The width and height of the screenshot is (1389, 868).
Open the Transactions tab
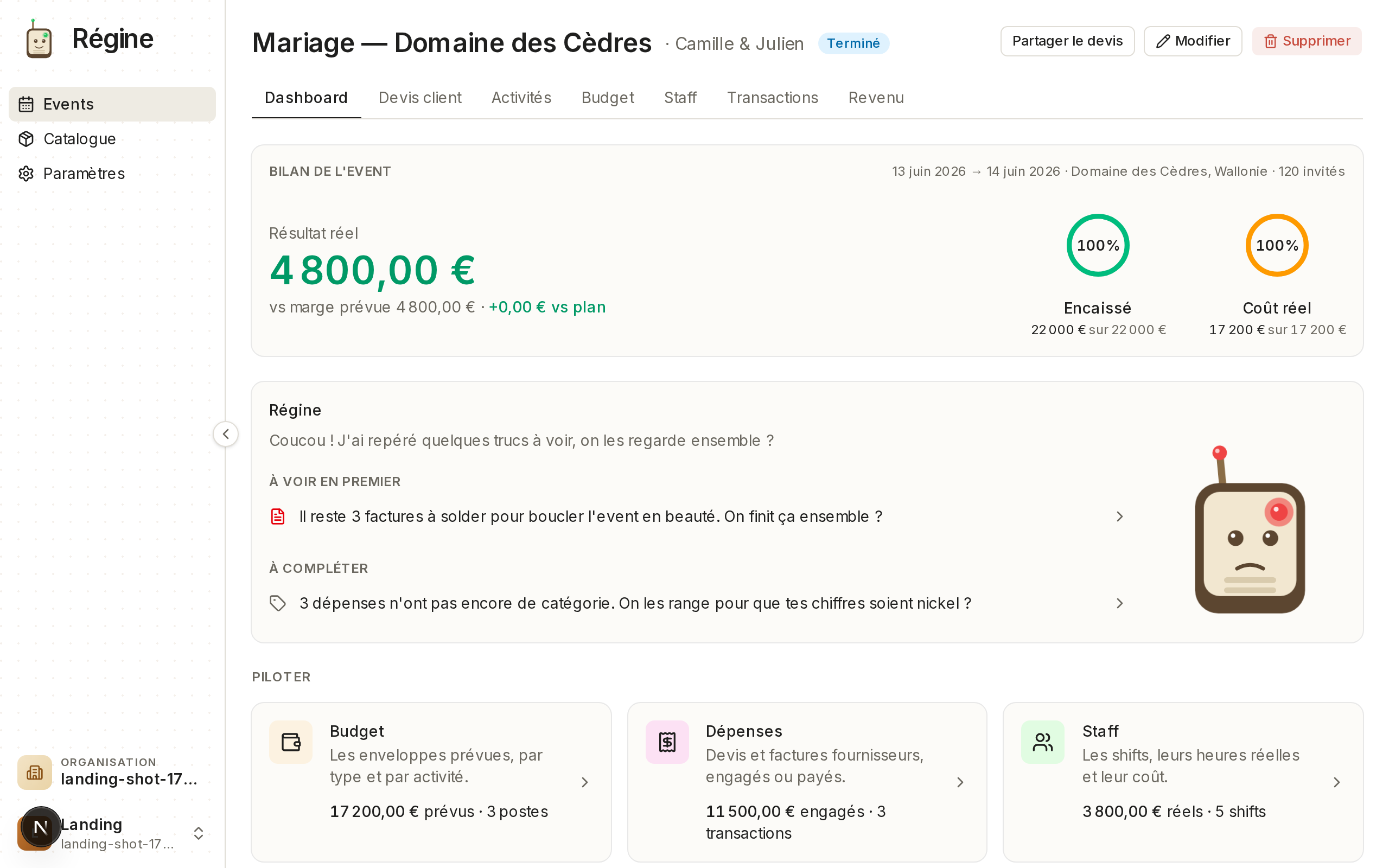[x=772, y=98]
